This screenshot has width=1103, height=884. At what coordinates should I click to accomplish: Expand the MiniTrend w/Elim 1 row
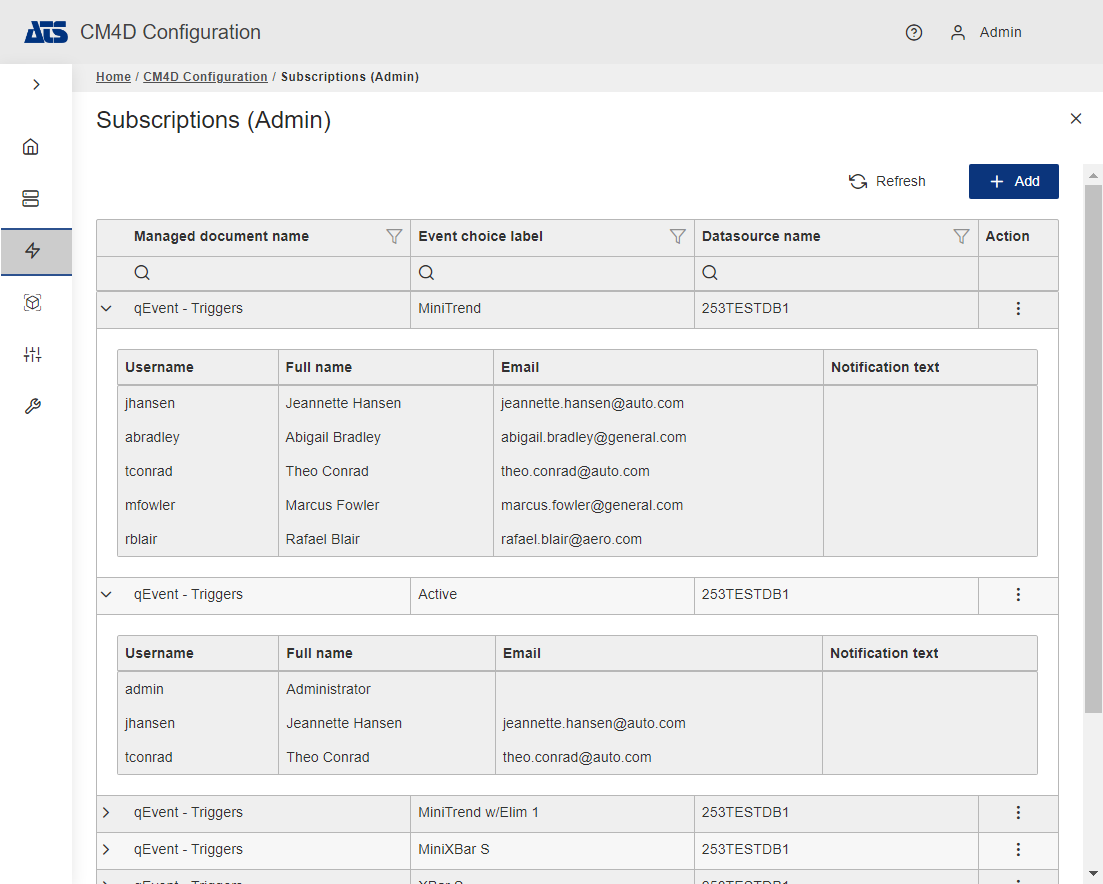tap(107, 813)
